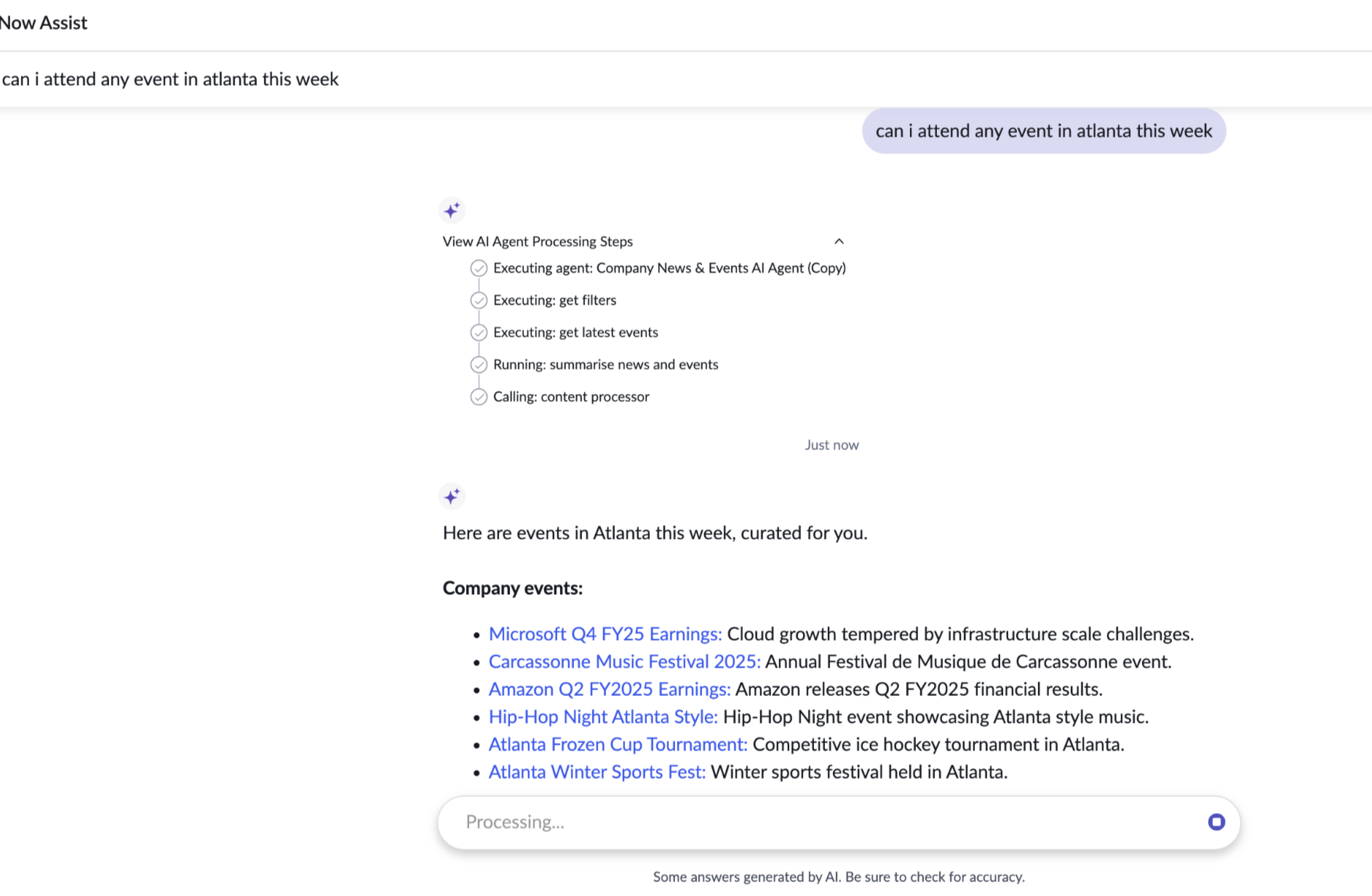Open Atlanta Winter Sports Fest link
Viewport: 1372px width, 896px height.
(597, 772)
